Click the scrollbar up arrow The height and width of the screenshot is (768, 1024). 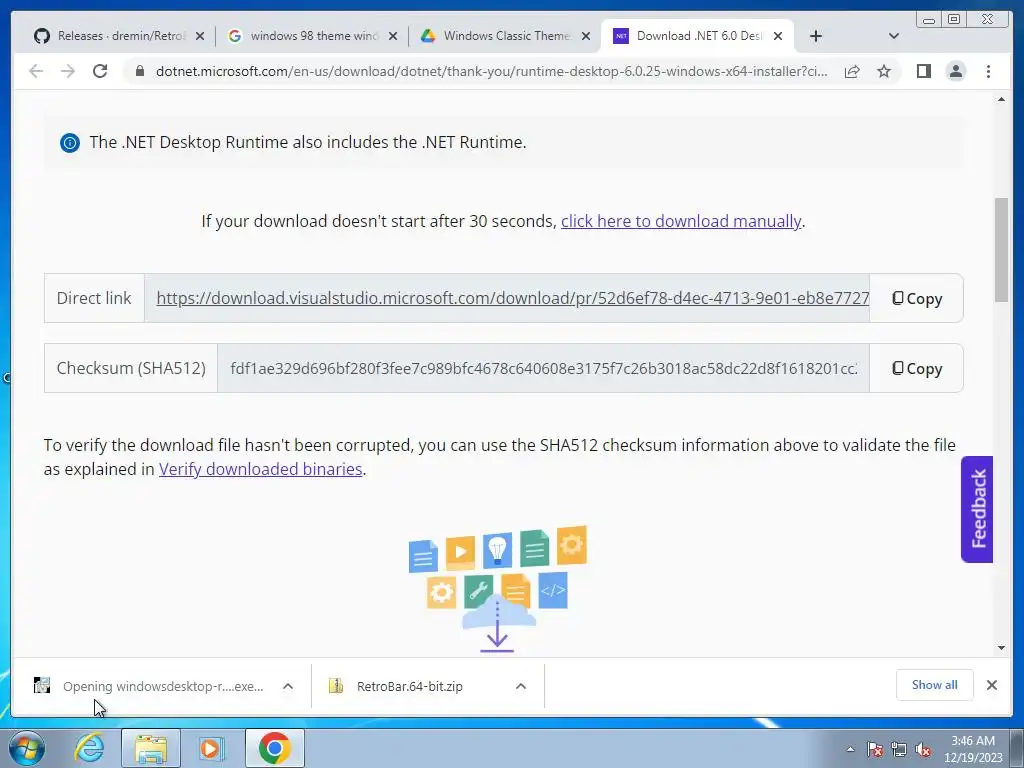tap(1001, 99)
